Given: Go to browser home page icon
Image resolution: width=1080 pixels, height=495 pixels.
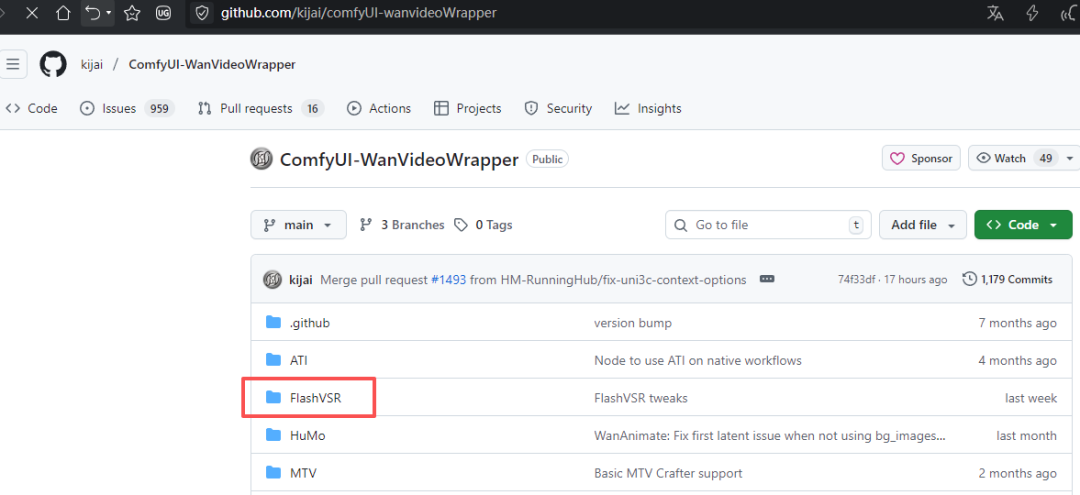Looking at the screenshot, I should point(63,13).
